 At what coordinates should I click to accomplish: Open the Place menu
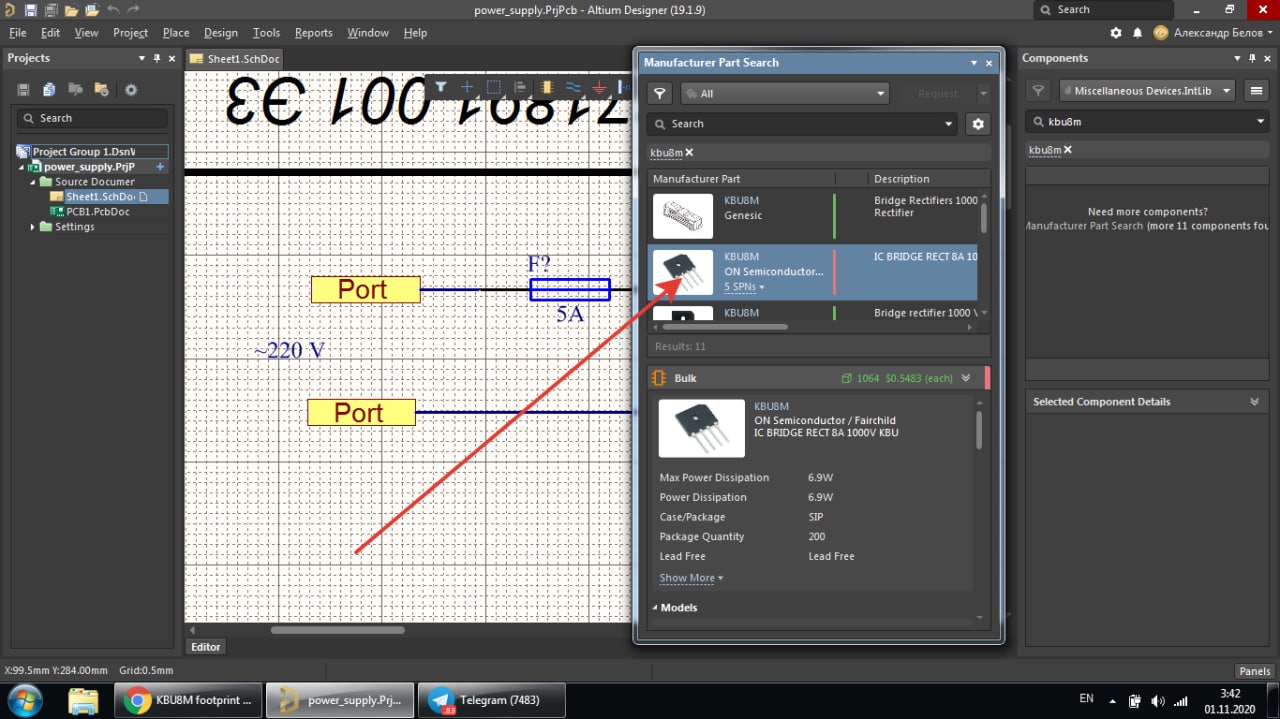pos(176,33)
